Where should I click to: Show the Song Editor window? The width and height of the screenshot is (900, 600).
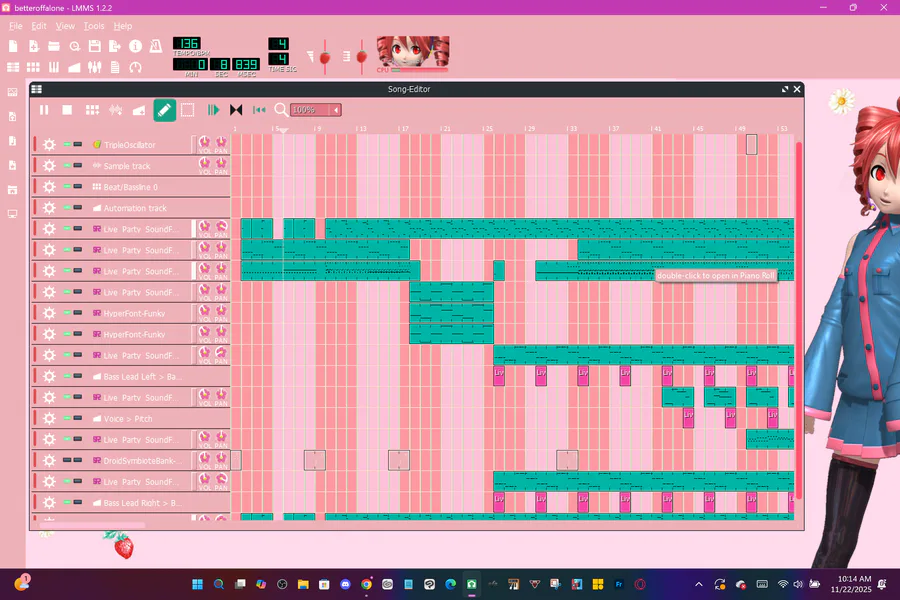pos(13,67)
